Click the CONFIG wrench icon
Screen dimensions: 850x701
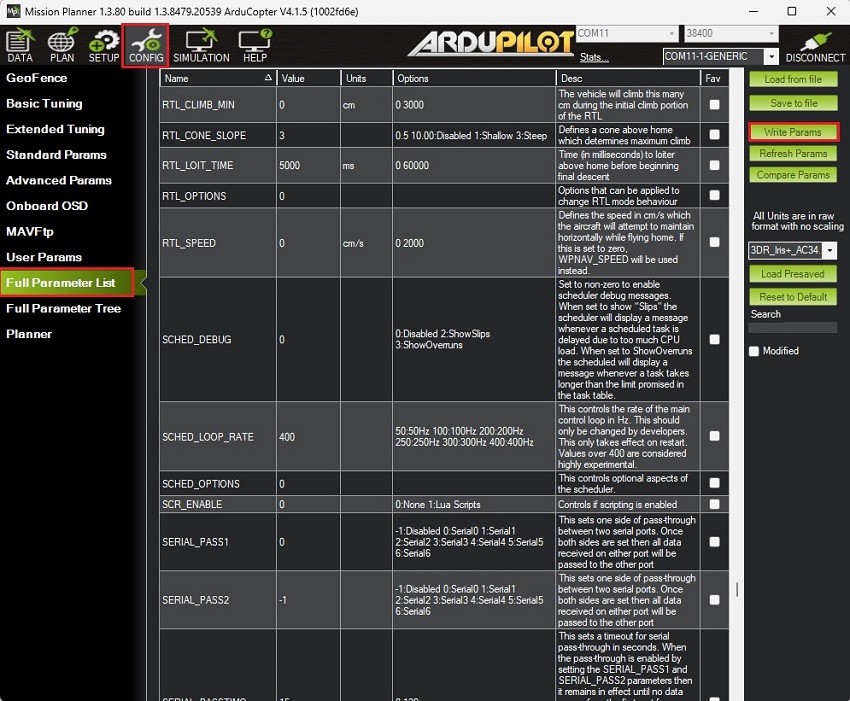[146, 46]
